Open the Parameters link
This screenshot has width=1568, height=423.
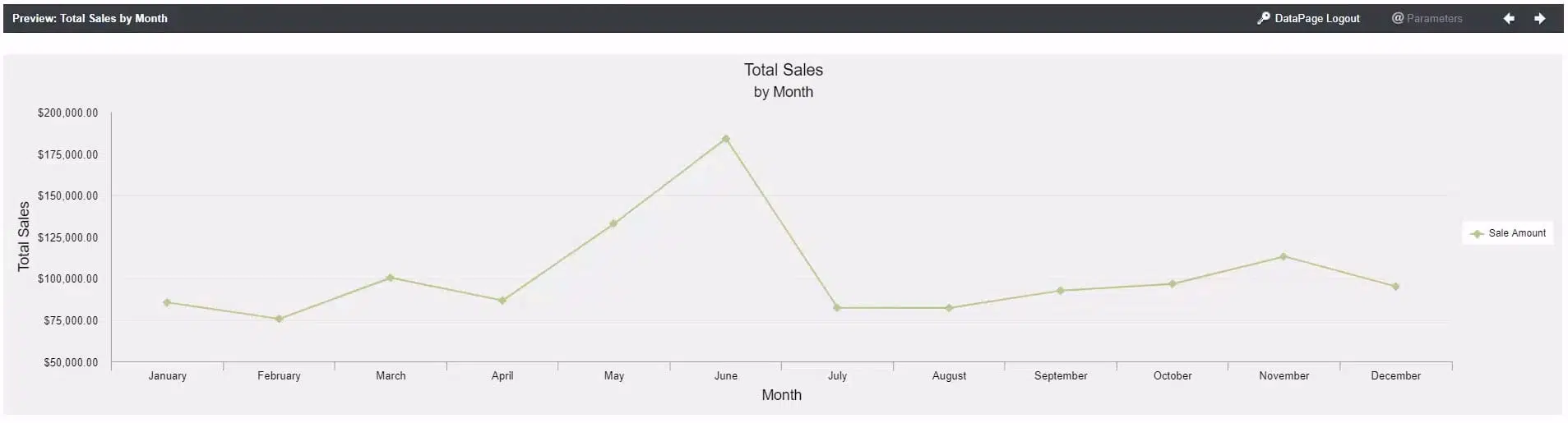pos(1427,19)
